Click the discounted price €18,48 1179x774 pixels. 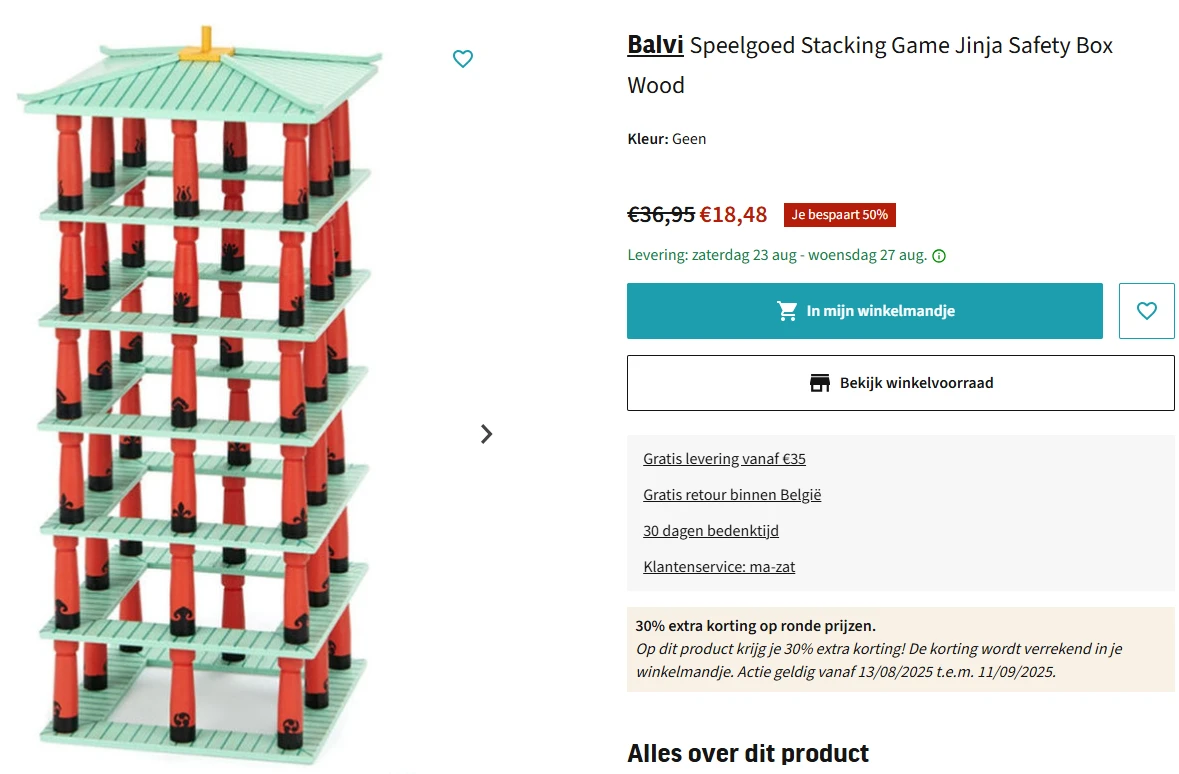tap(734, 214)
